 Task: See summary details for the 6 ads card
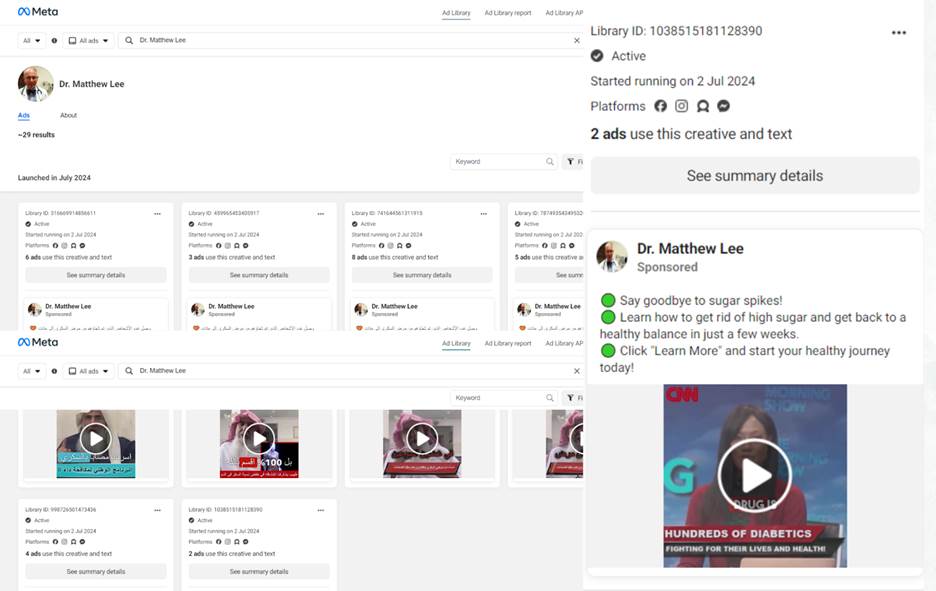[x=96, y=275]
